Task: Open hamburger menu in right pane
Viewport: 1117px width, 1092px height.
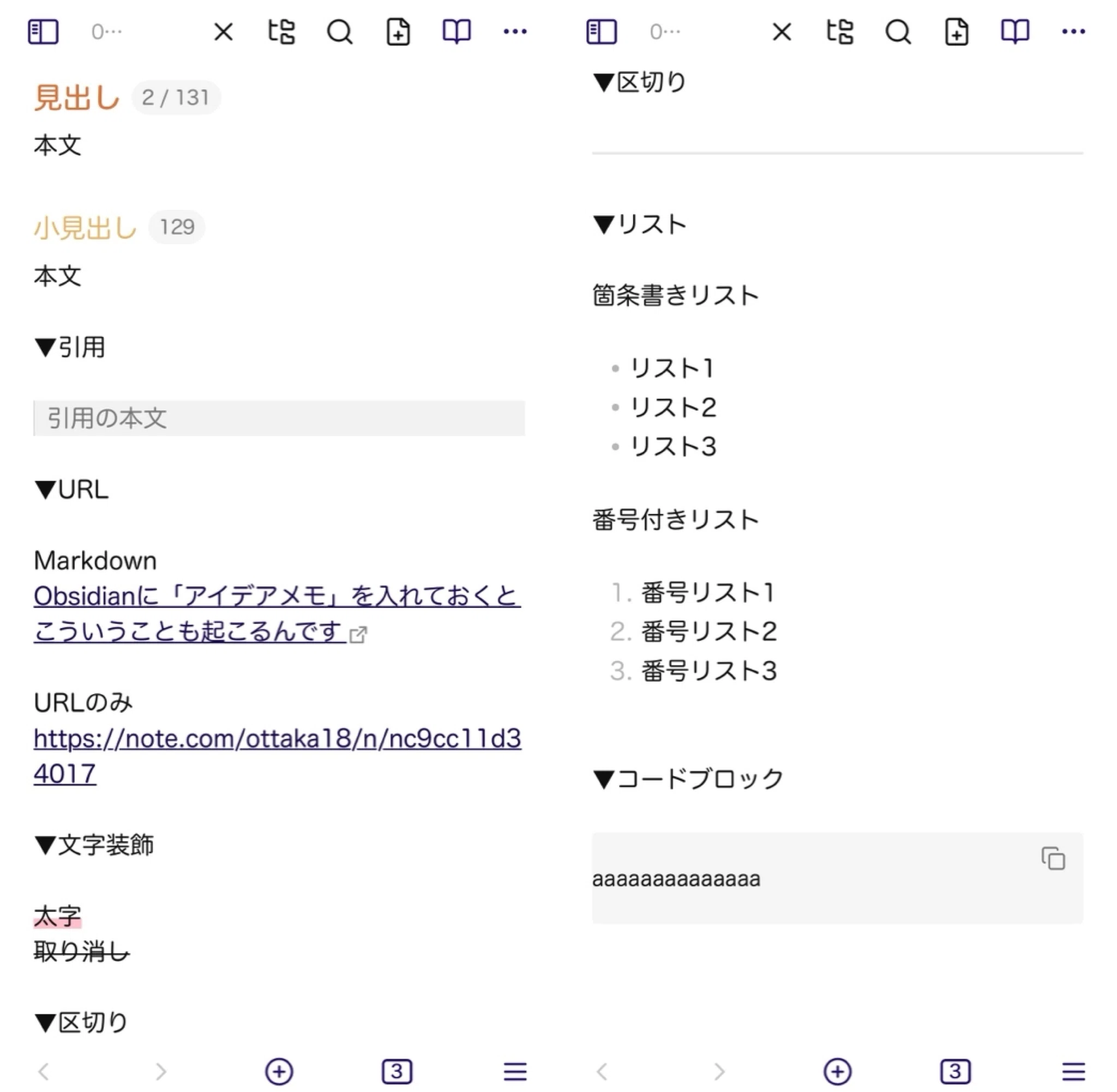Action: (x=1073, y=1071)
